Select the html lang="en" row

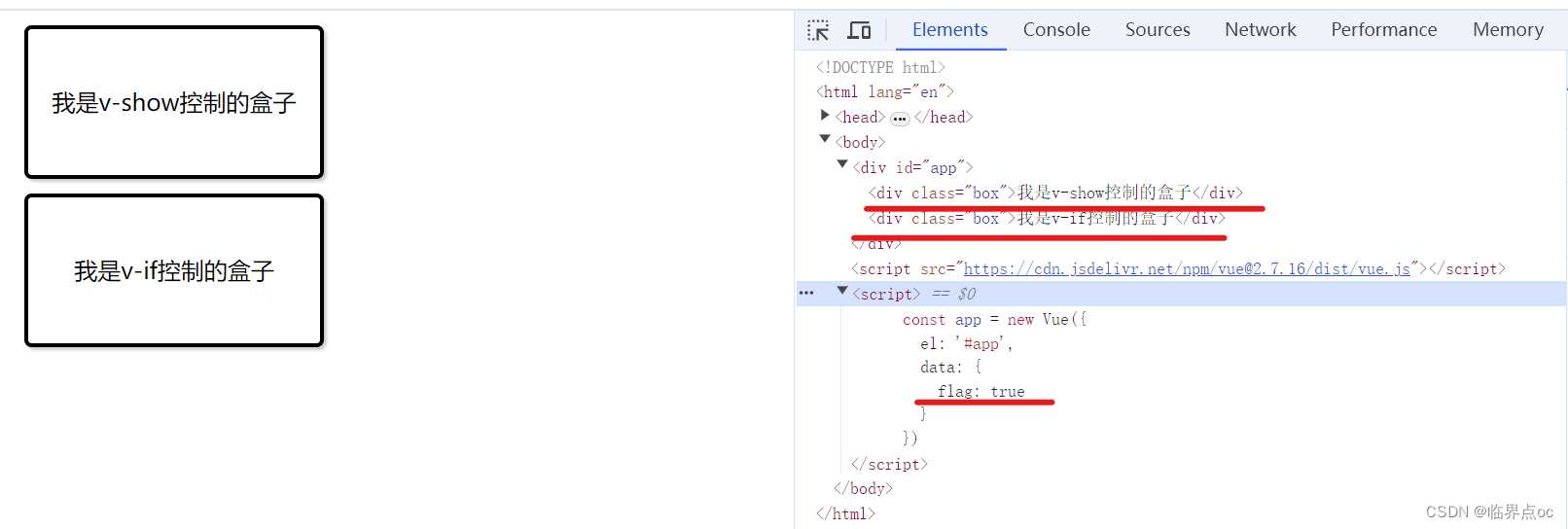[885, 91]
